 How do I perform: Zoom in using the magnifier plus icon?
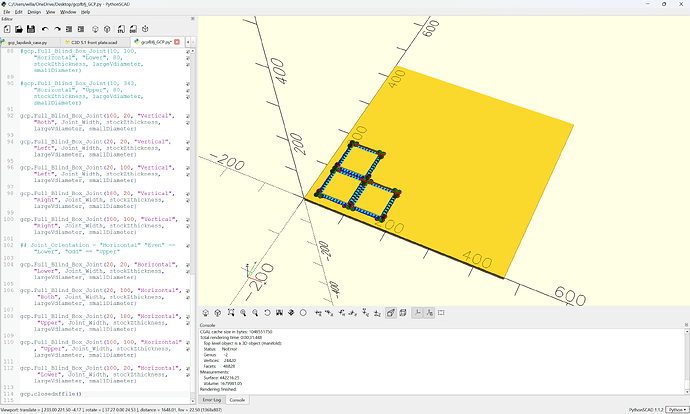pos(243,313)
